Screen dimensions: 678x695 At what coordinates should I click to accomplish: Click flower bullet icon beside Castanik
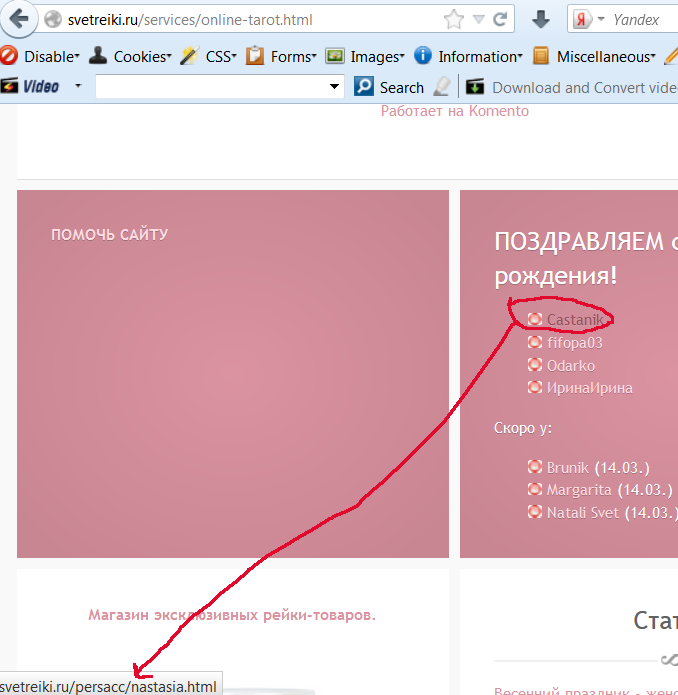pyautogui.click(x=535, y=319)
